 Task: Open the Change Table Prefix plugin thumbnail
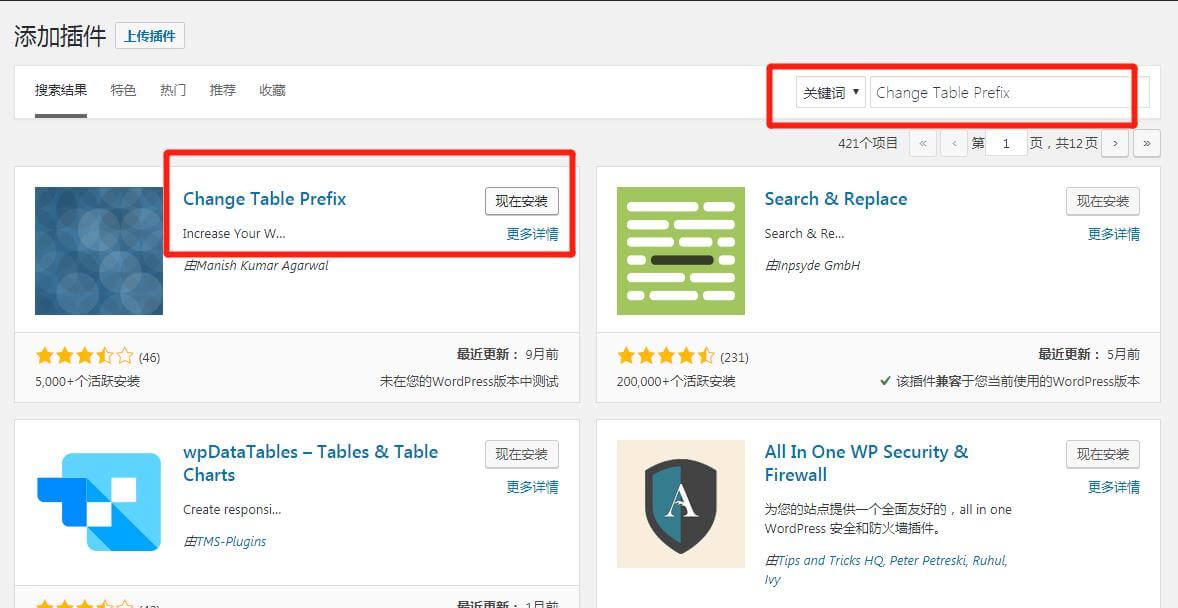point(99,251)
